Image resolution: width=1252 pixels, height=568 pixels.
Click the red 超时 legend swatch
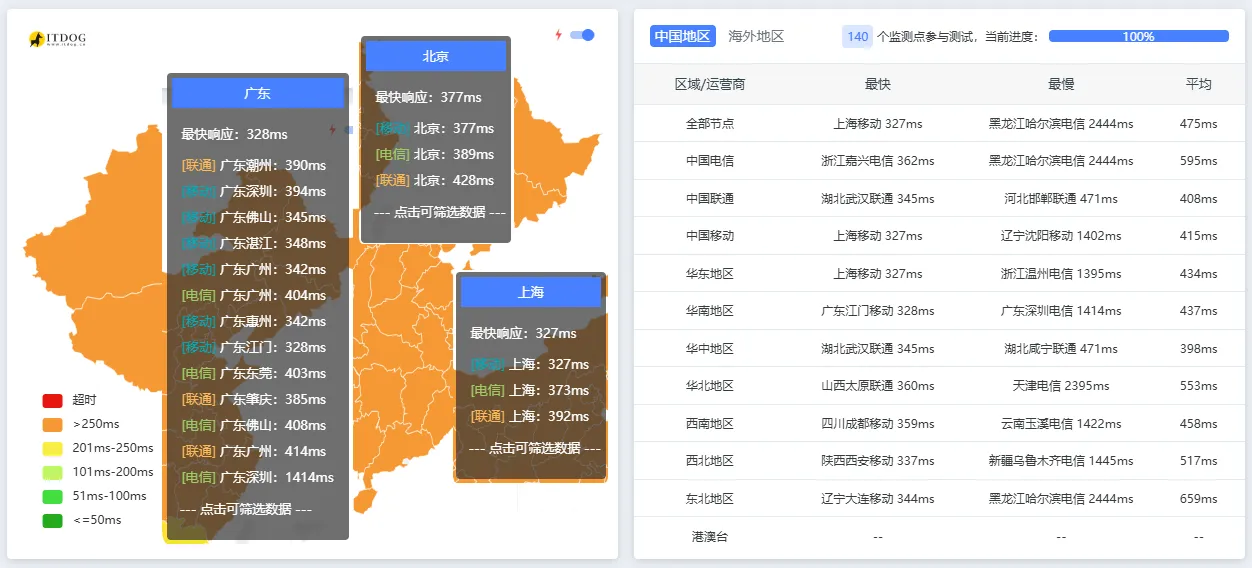[x=52, y=400]
